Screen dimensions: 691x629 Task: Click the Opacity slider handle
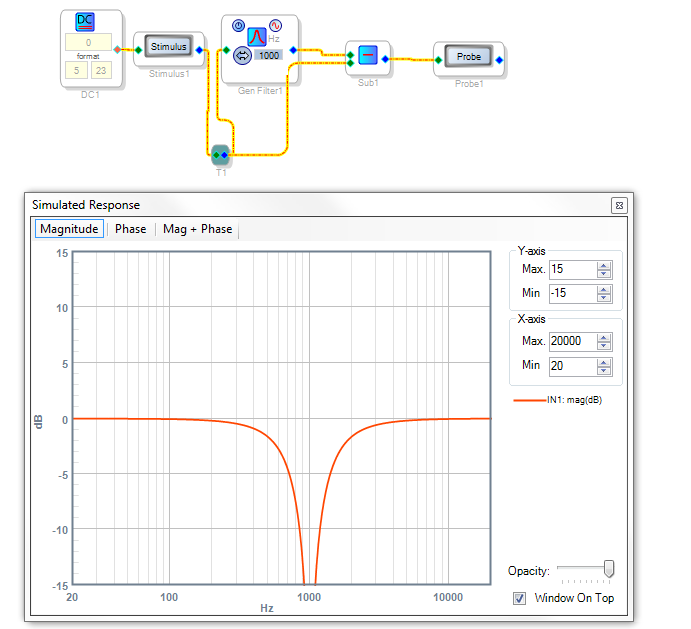609,569
